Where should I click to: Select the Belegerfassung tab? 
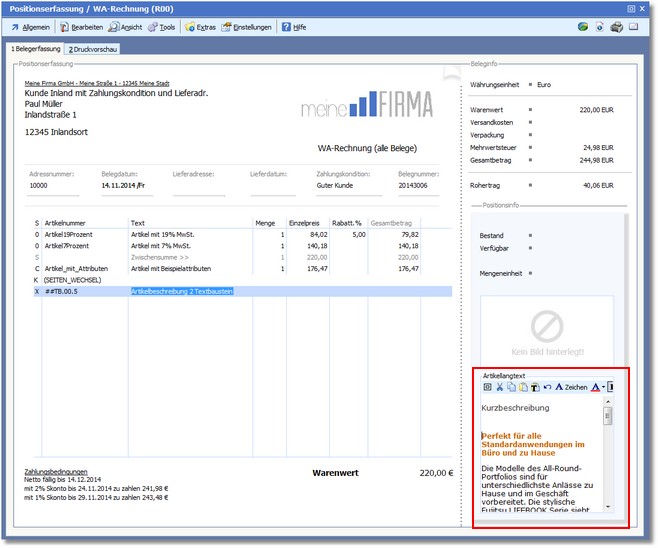point(35,48)
